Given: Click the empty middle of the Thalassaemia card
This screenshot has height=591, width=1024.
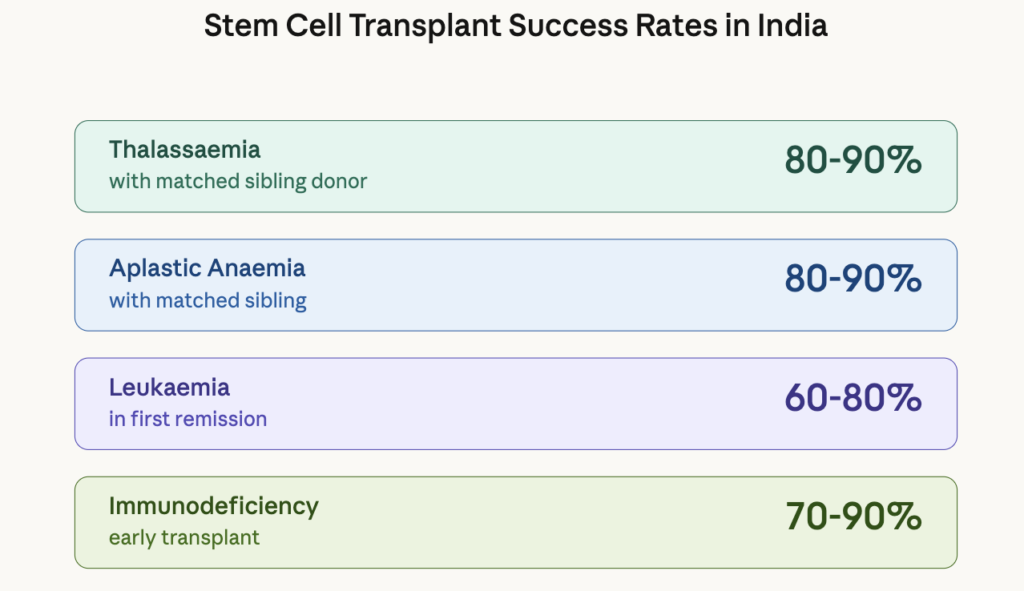Looking at the screenshot, I should click(570, 166).
